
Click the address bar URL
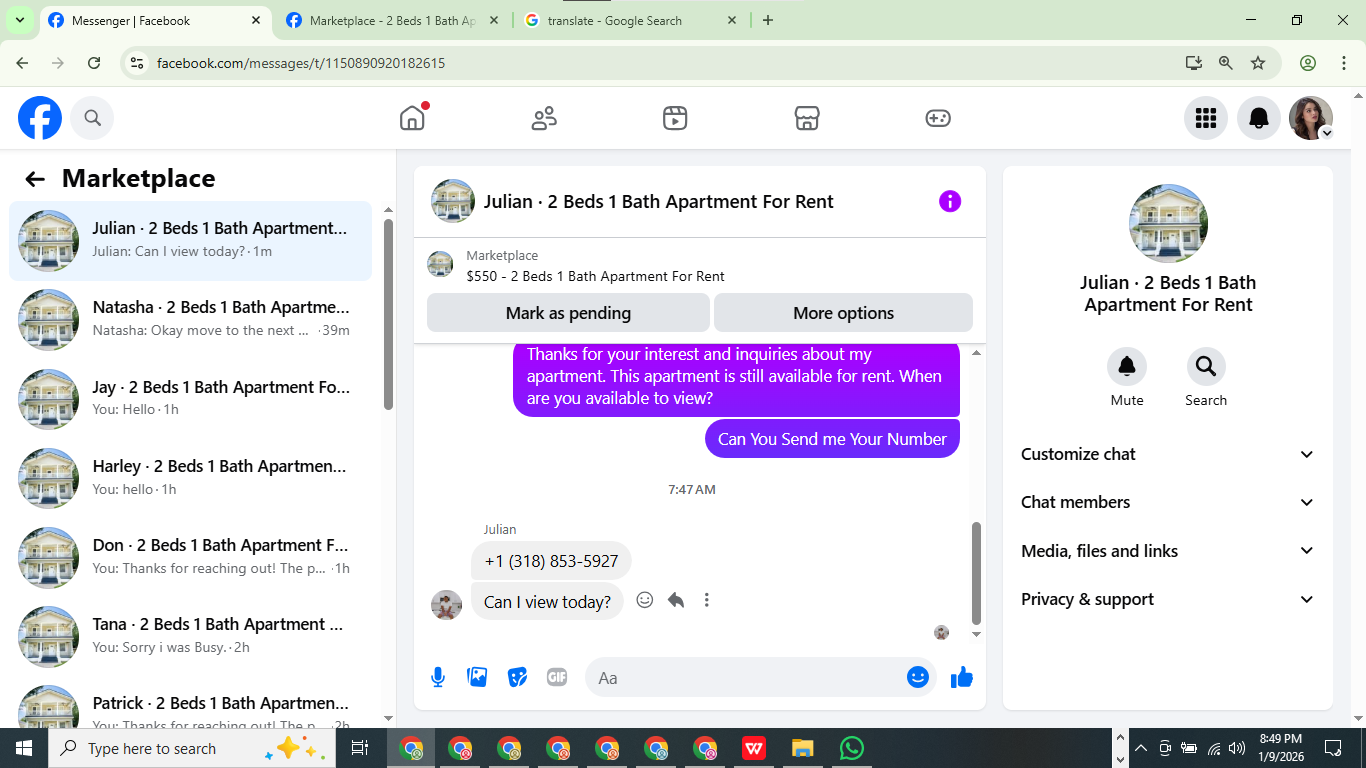point(301,63)
